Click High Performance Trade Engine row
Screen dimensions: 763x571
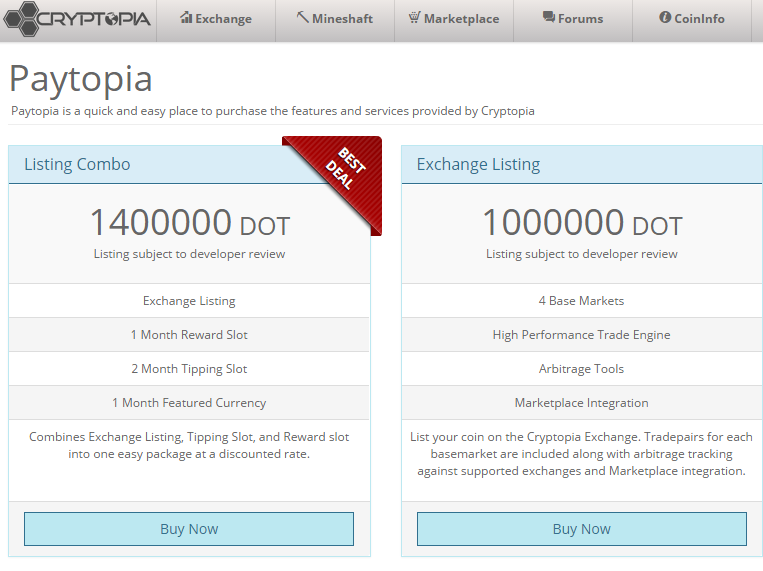(x=581, y=335)
